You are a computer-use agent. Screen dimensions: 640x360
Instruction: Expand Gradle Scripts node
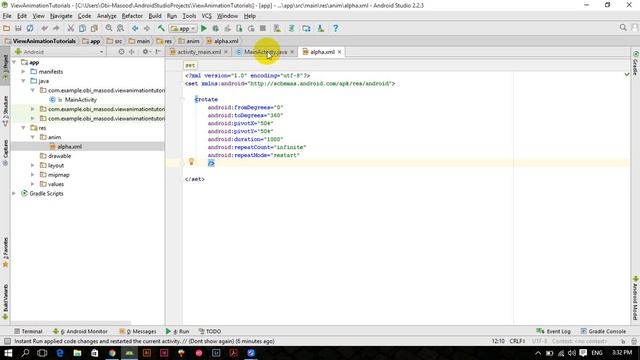[14, 194]
